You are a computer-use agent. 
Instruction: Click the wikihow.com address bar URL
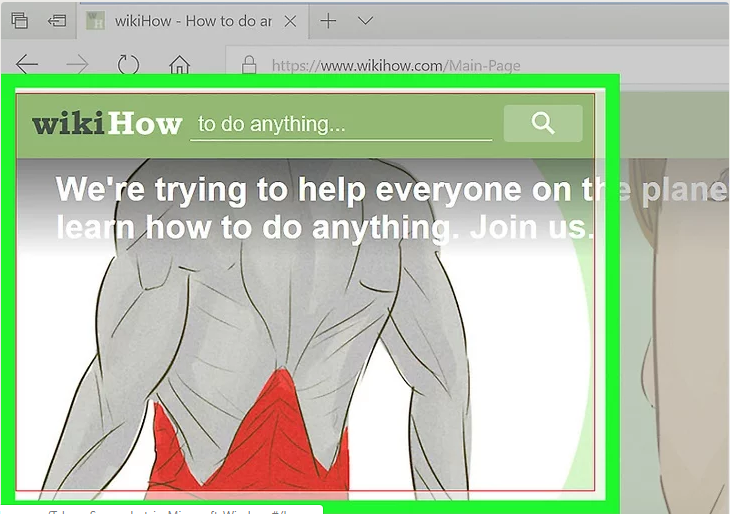tap(396, 66)
